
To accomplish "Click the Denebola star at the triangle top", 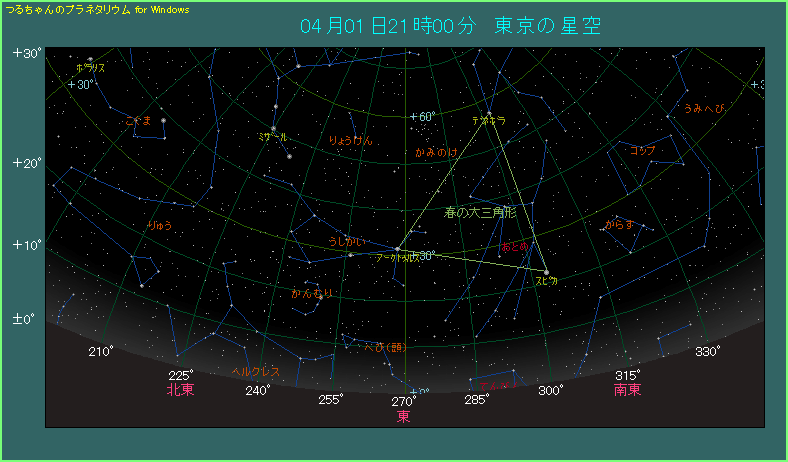I will [489, 112].
